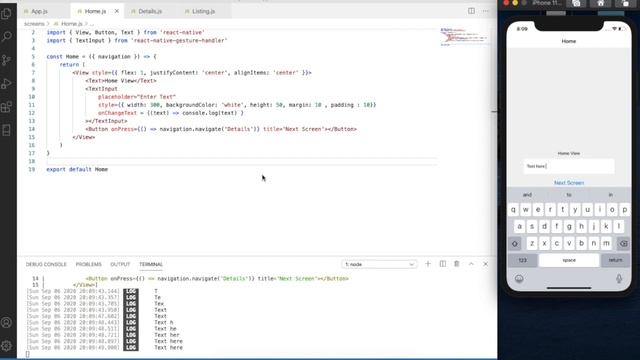Open the DEBUG CONSOLE panel tab
640x360 pixels.
46,264
